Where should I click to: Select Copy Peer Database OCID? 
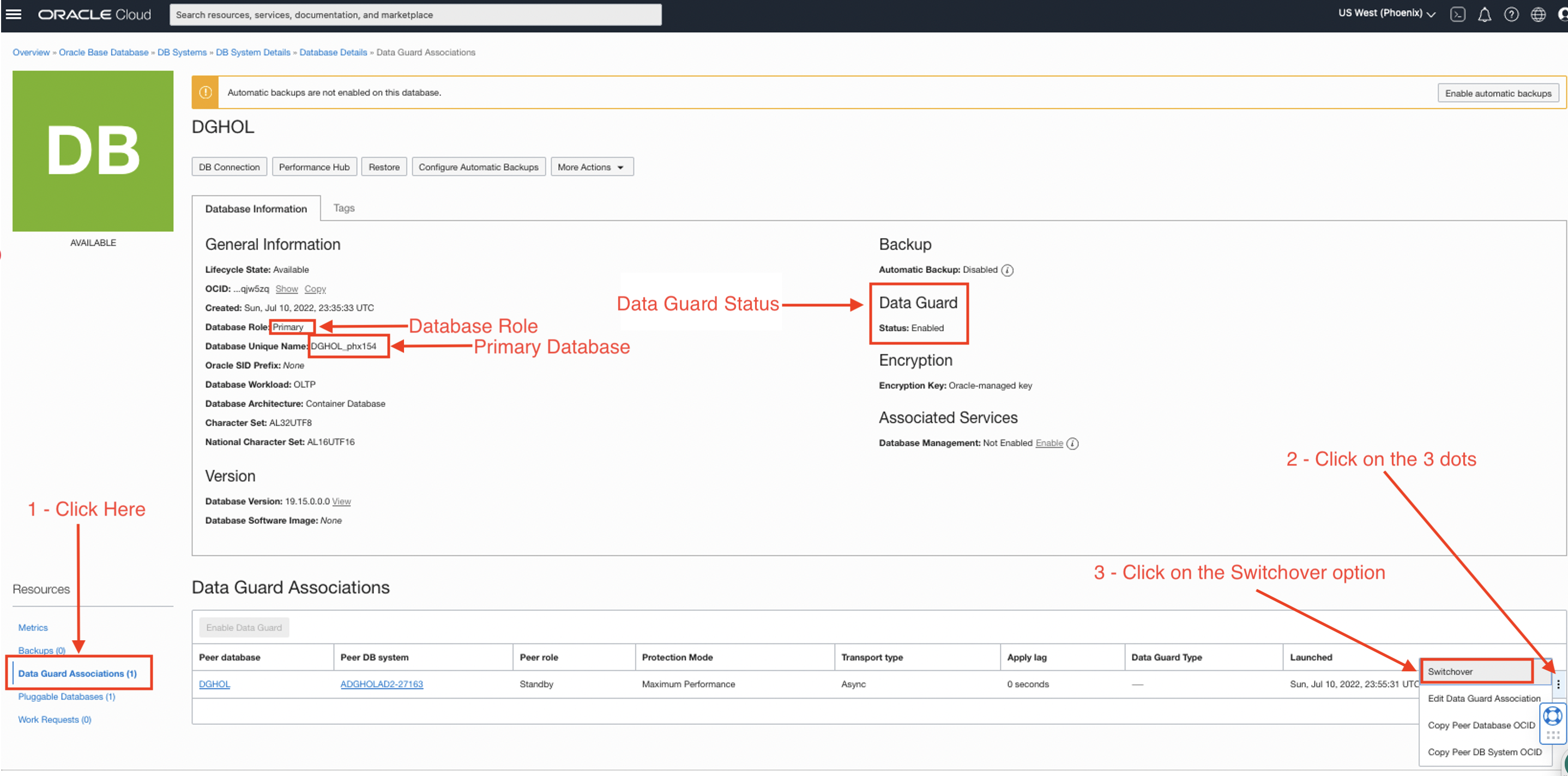click(x=1480, y=725)
